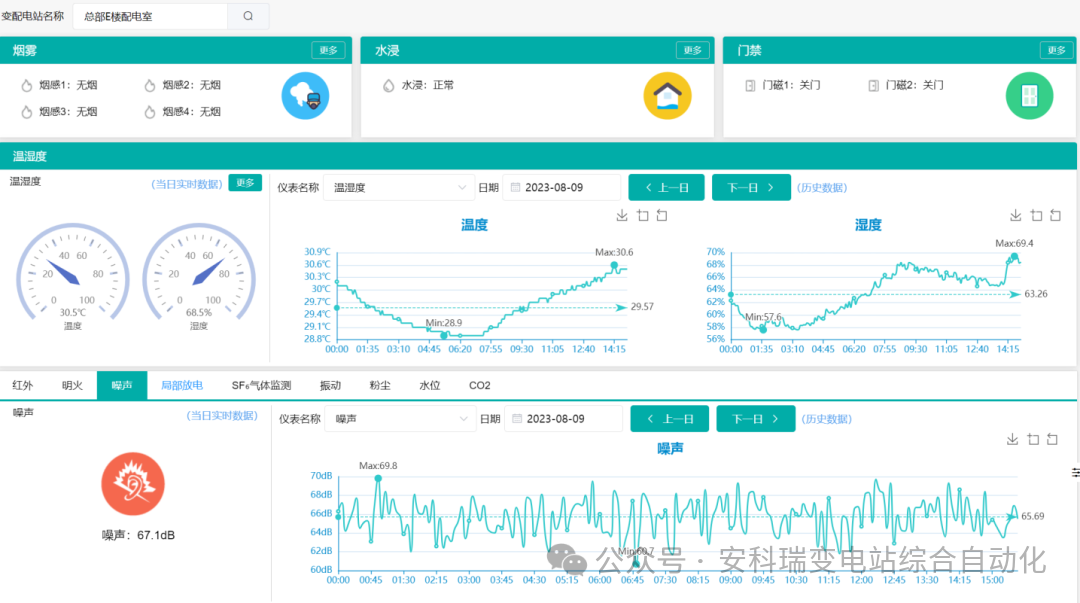Click the droplet icon beside 水浸

[388, 85]
